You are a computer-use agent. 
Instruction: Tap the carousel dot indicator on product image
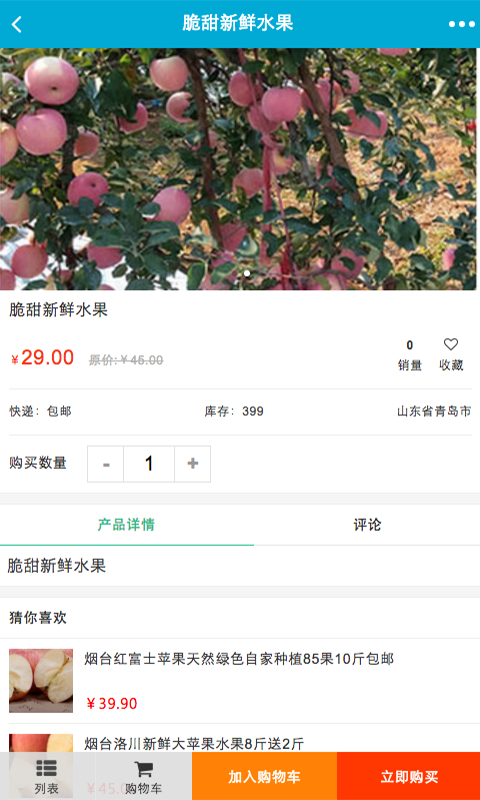[x=247, y=273]
